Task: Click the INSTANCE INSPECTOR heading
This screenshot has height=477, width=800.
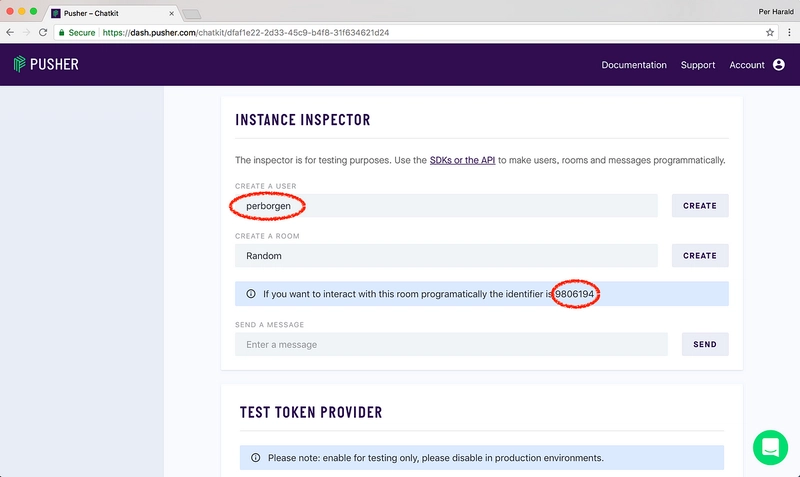Action: [x=303, y=120]
